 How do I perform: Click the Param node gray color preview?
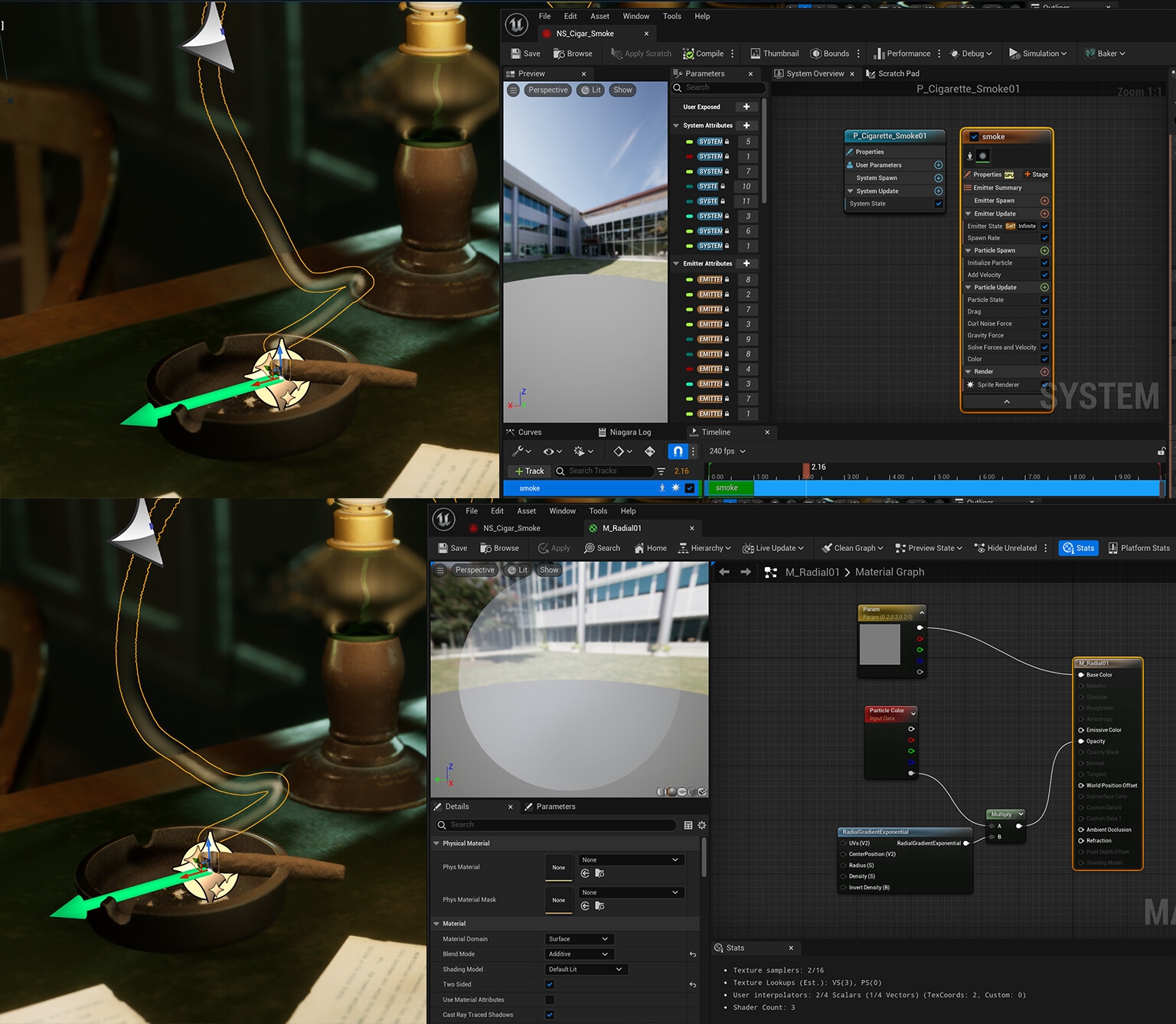pyautogui.click(x=880, y=644)
